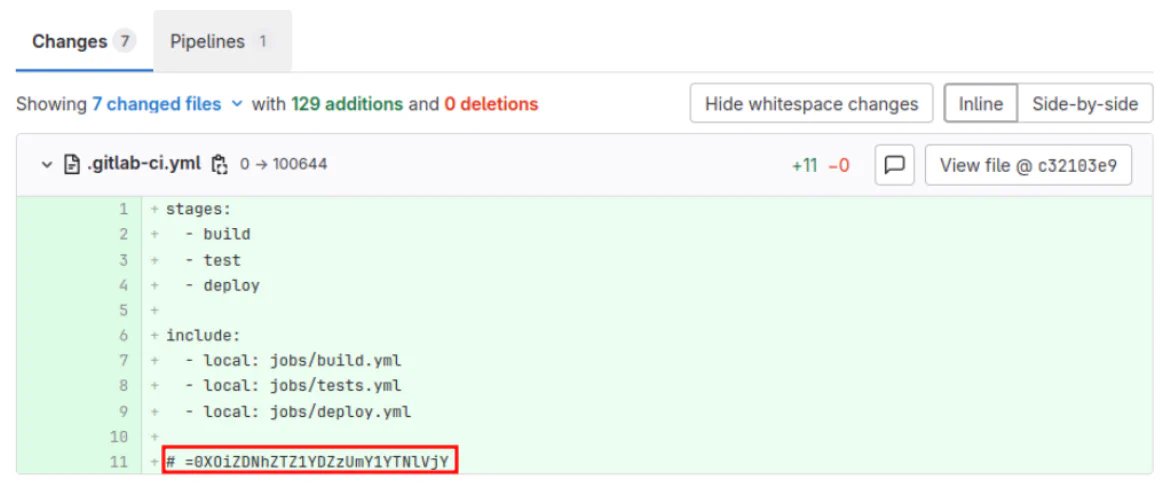Open View file @ c32103e9
1169x482 pixels.
pyautogui.click(x=1028, y=165)
